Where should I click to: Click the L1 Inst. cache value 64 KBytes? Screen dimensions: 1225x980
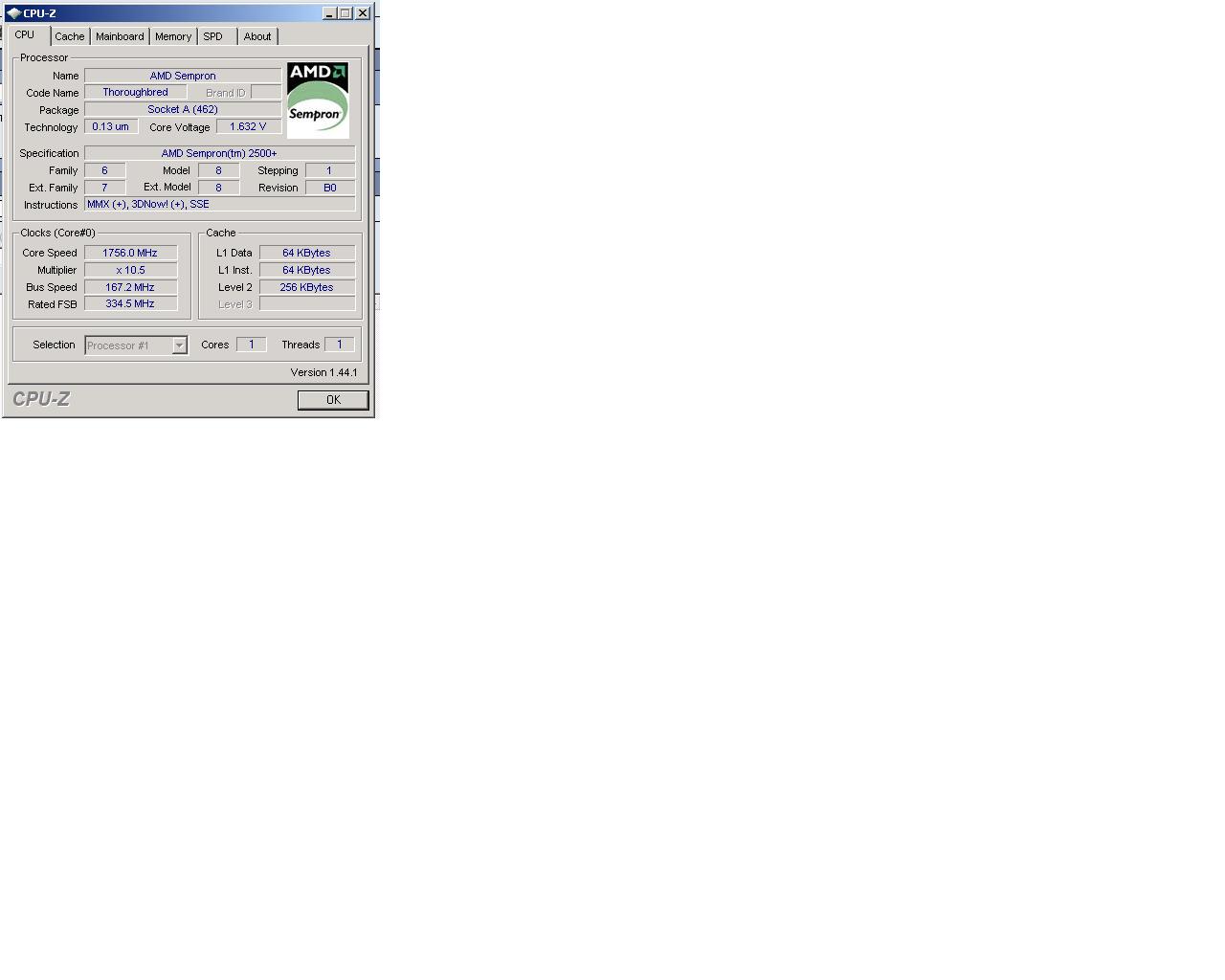click(x=306, y=270)
